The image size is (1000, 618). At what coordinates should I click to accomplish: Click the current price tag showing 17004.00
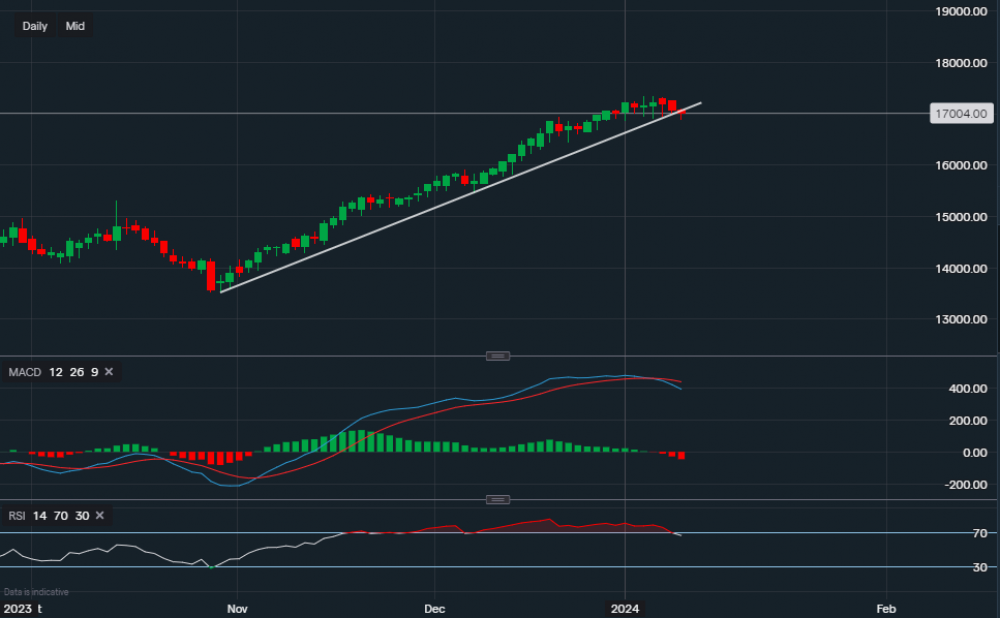point(960,113)
